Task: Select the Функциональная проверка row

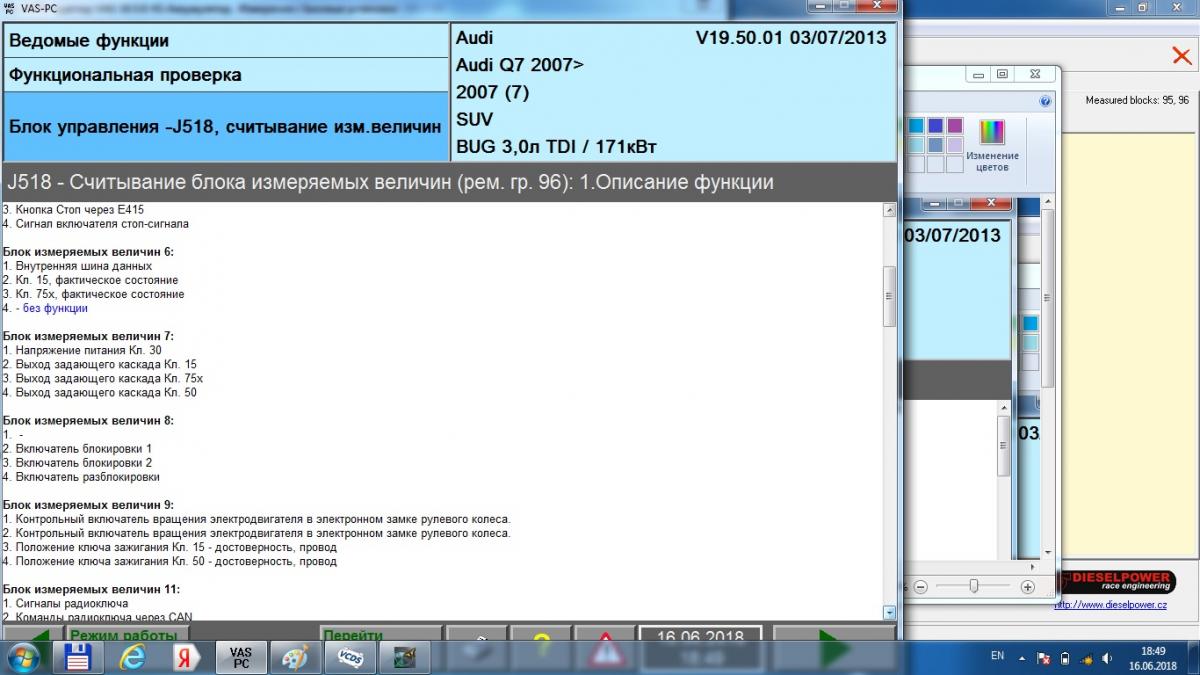Action: point(226,76)
